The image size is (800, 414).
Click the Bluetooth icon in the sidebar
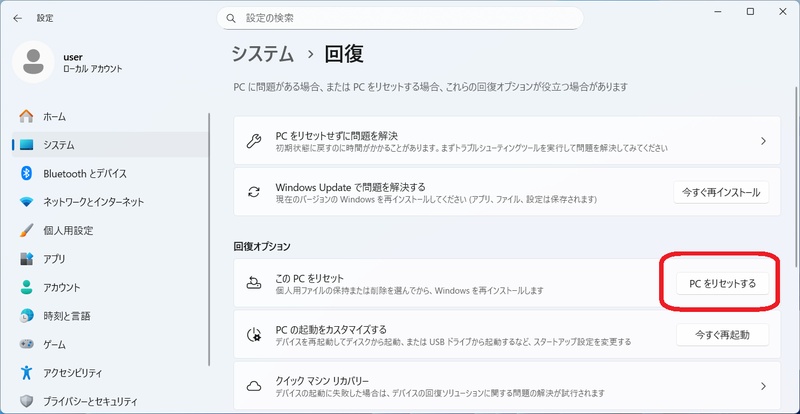(27, 174)
